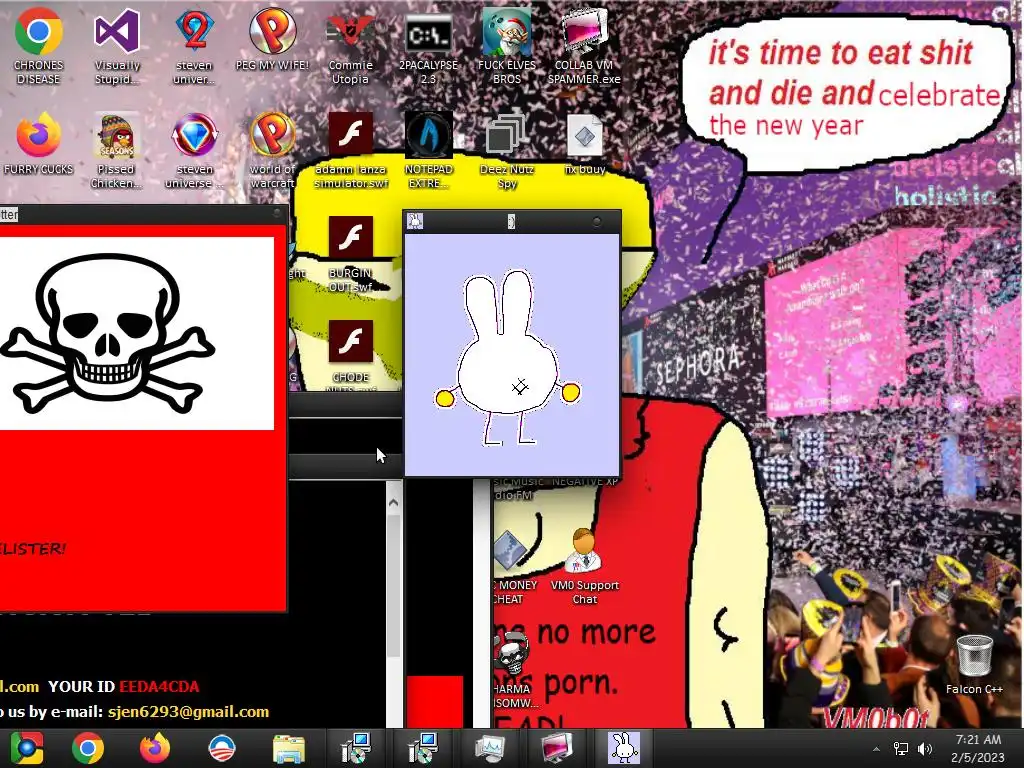The image size is (1024, 768).
Task: Select the Deez Nutz Spy icon
Action: [x=507, y=150]
